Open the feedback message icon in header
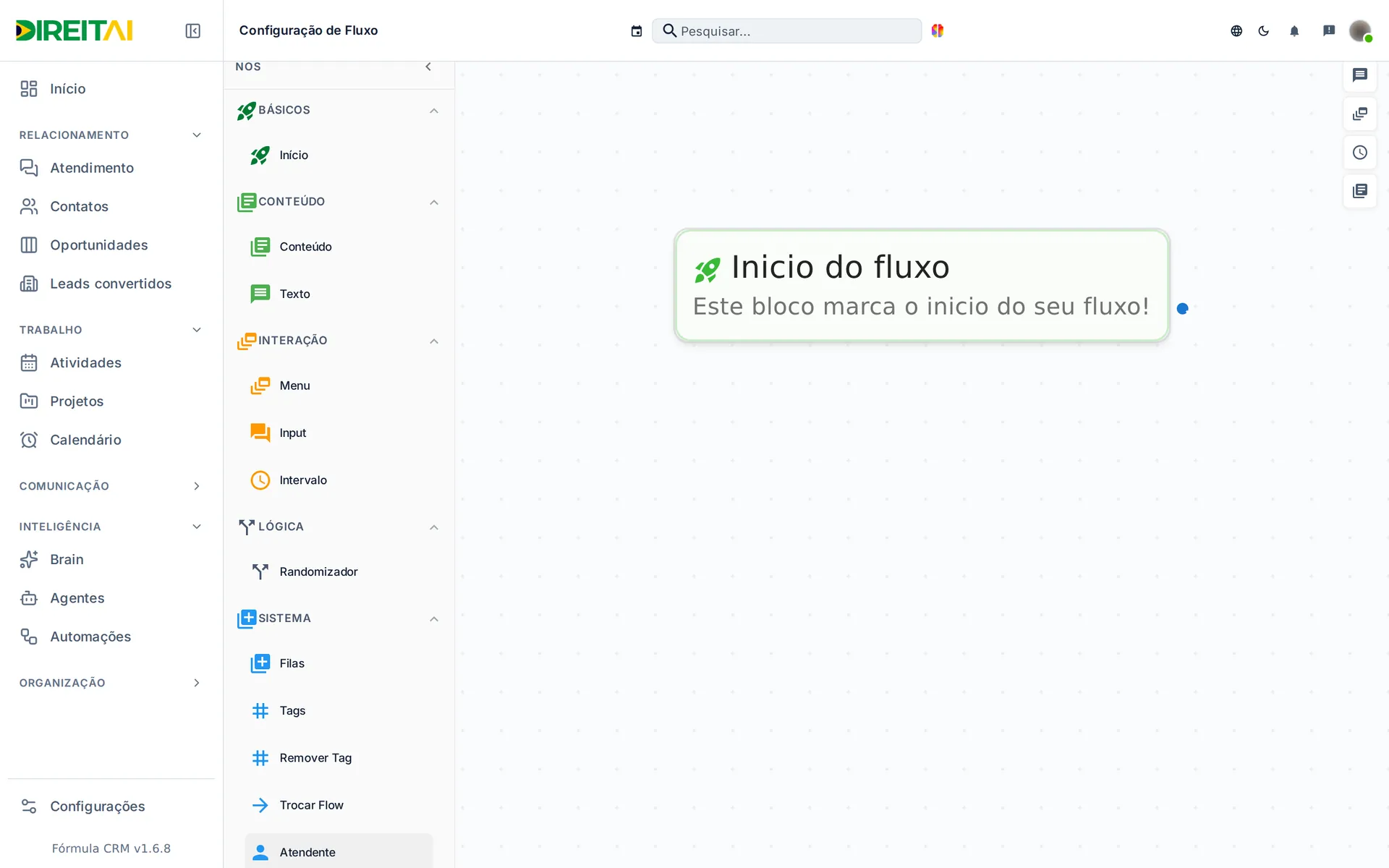The width and height of the screenshot is (1389, 868). [x=1329, y=30]
